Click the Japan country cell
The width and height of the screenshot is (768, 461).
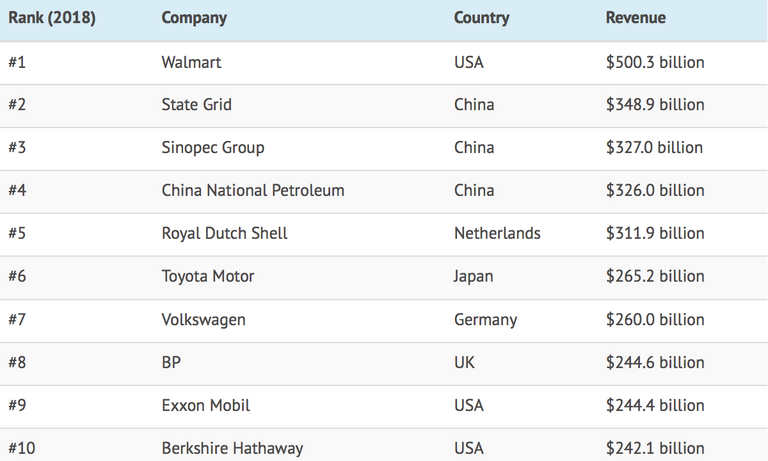click(473, 277)
